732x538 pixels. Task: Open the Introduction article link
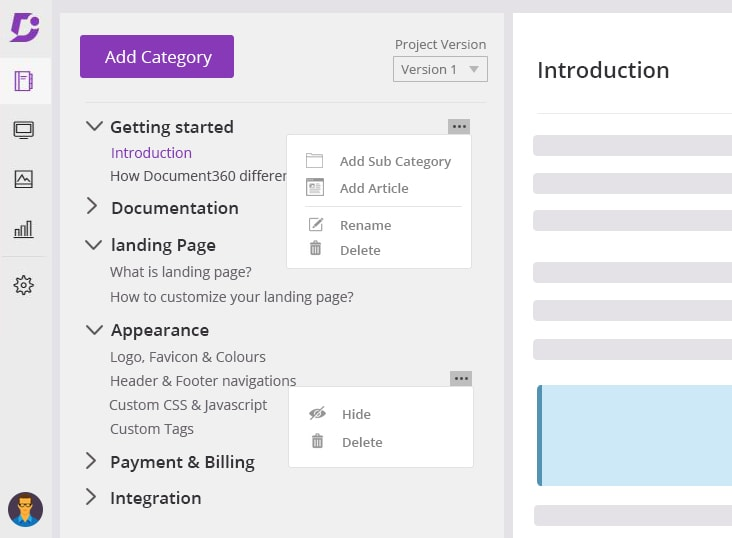[151, 153]
